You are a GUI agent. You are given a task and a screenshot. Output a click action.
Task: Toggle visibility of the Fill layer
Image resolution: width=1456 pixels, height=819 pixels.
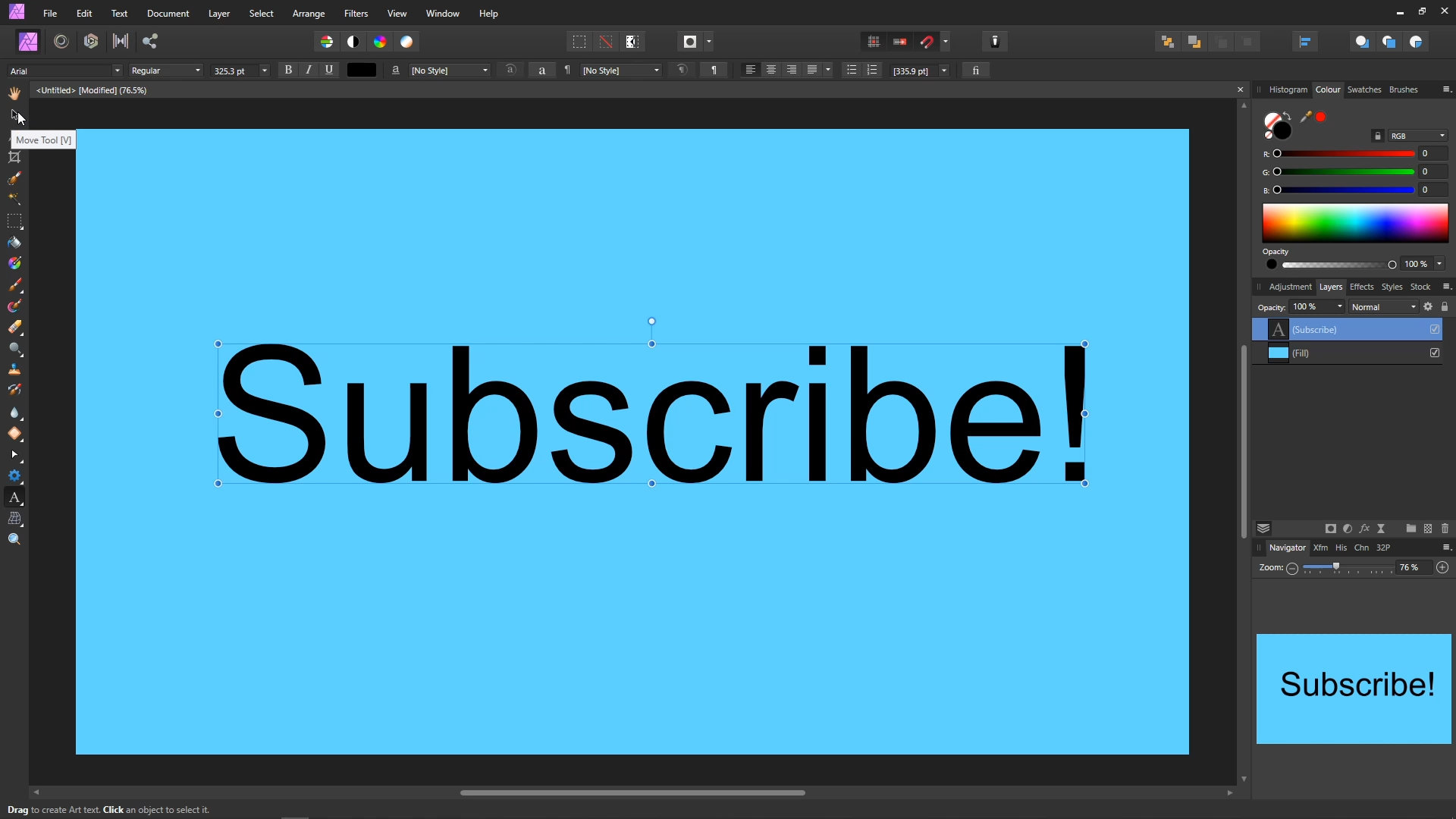[x=1434, y=353]
